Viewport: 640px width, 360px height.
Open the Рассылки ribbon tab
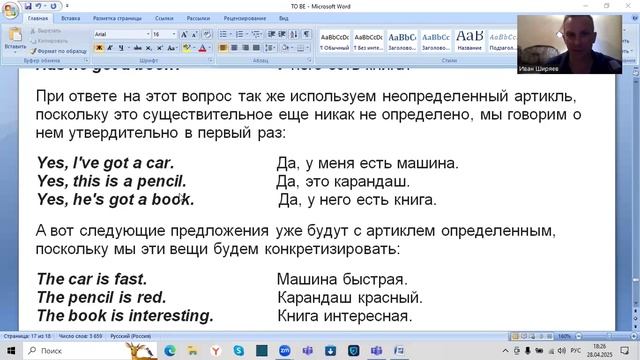[x=198, y=18]
